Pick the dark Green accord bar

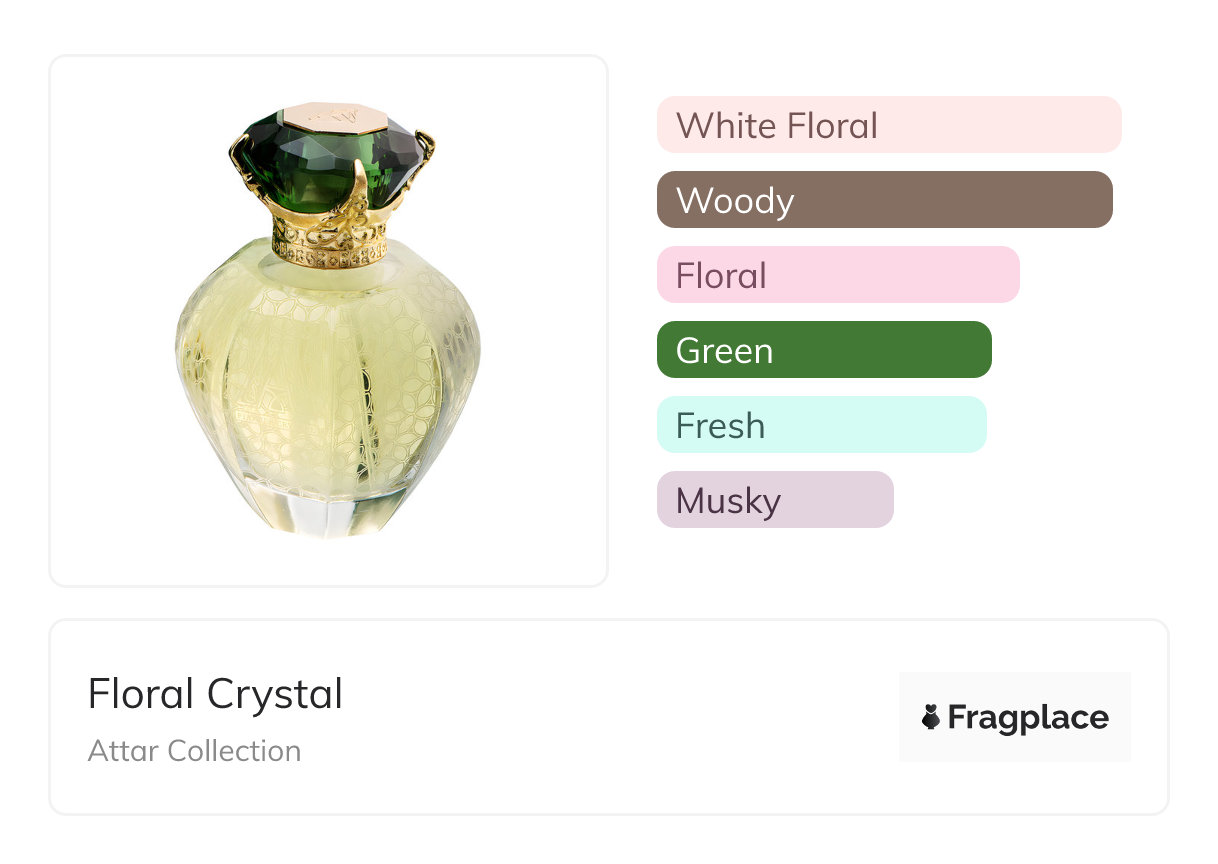click(x=824, y=350)
